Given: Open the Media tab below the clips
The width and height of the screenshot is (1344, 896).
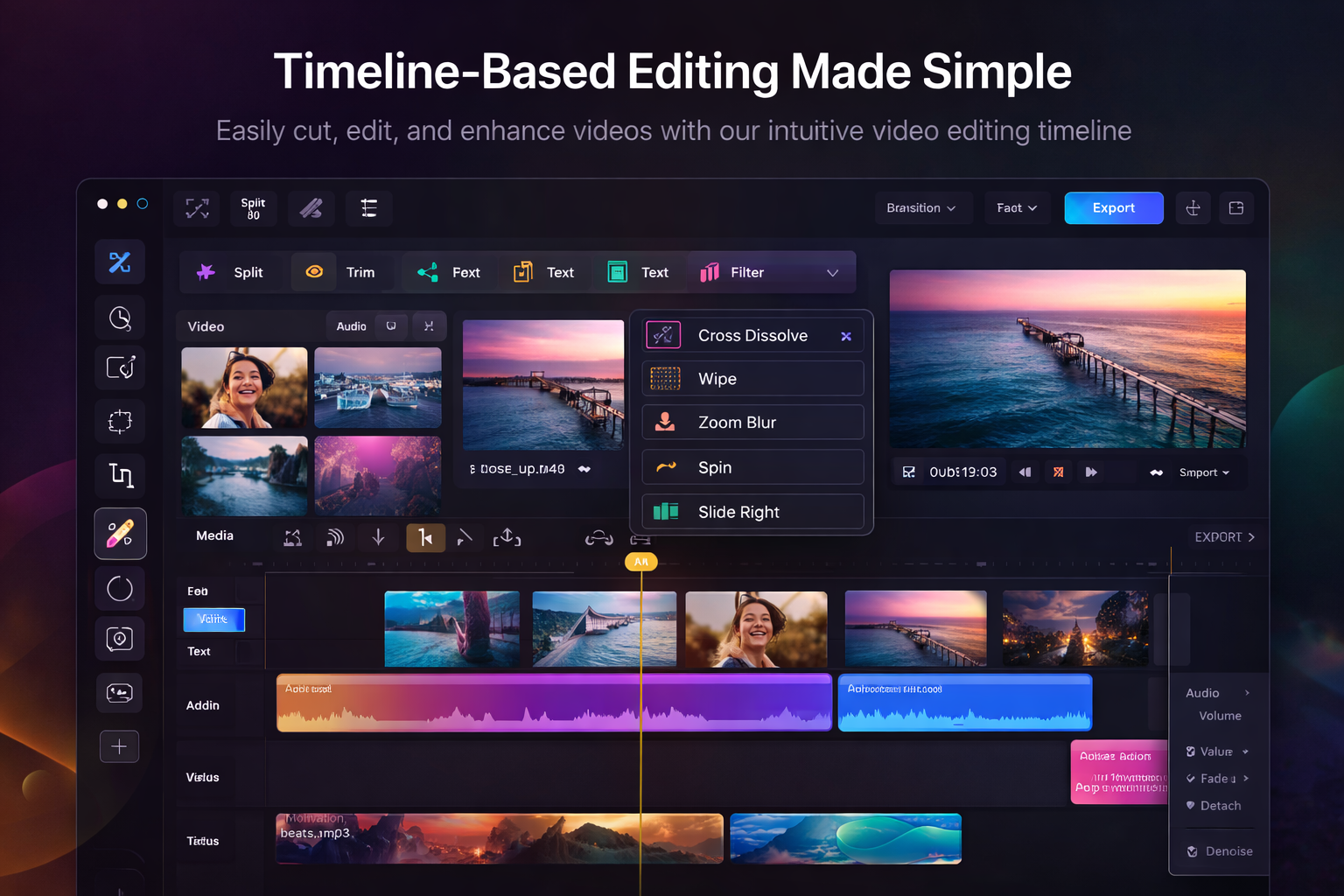Looking at the screenshot, I should (x=214, y=535).
